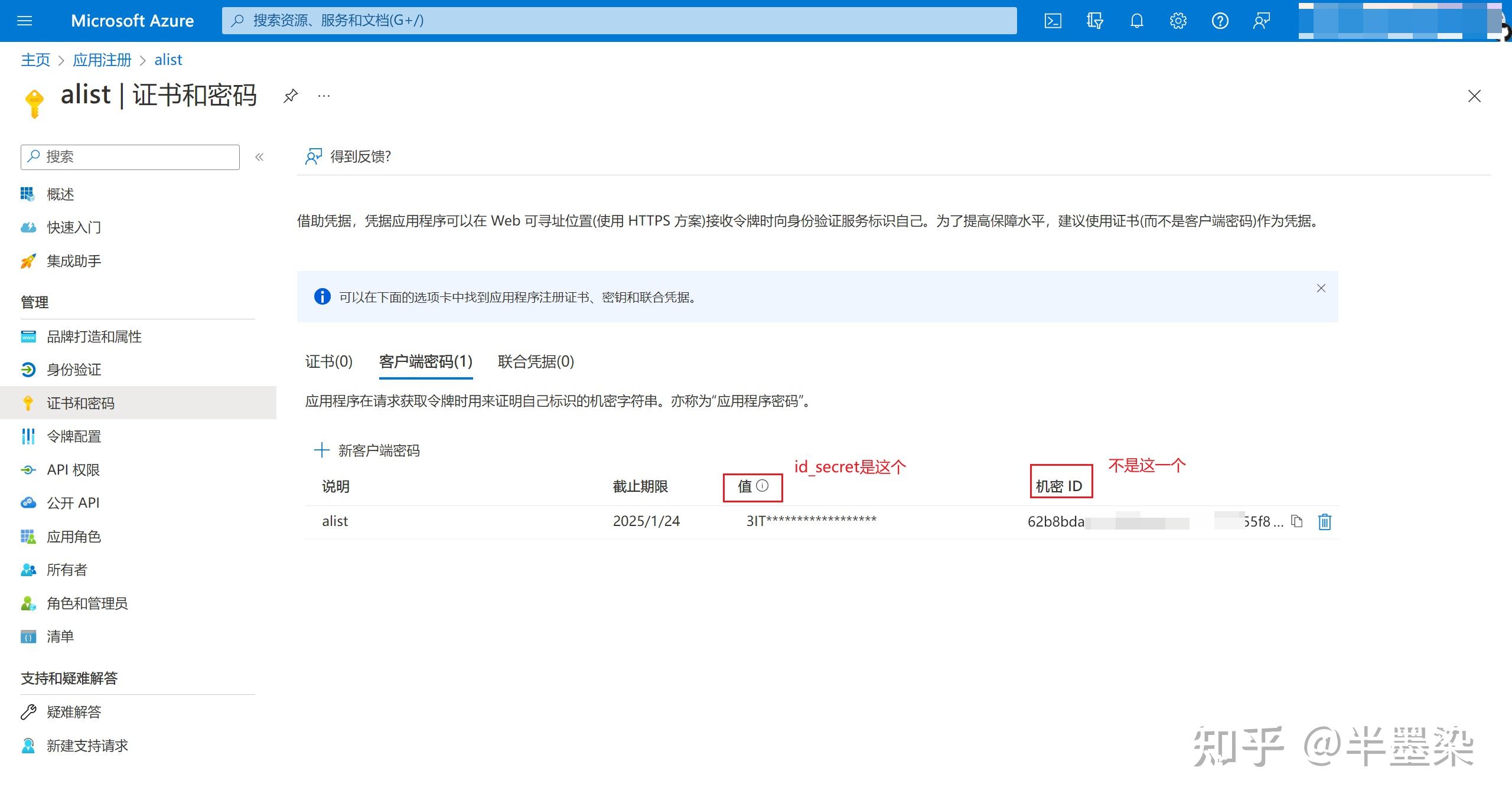
Task: Open the hamburger portal menu
Action: 25,21
